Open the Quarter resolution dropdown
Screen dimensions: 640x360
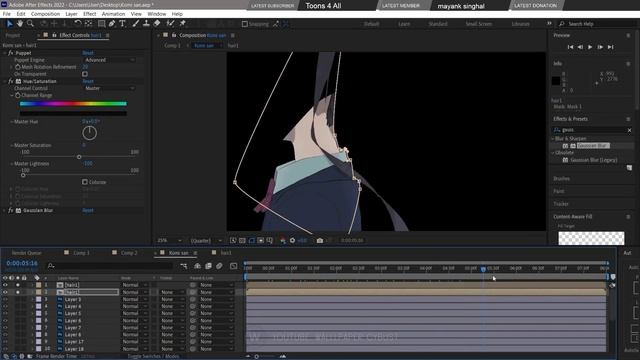(x=206, y=241)
